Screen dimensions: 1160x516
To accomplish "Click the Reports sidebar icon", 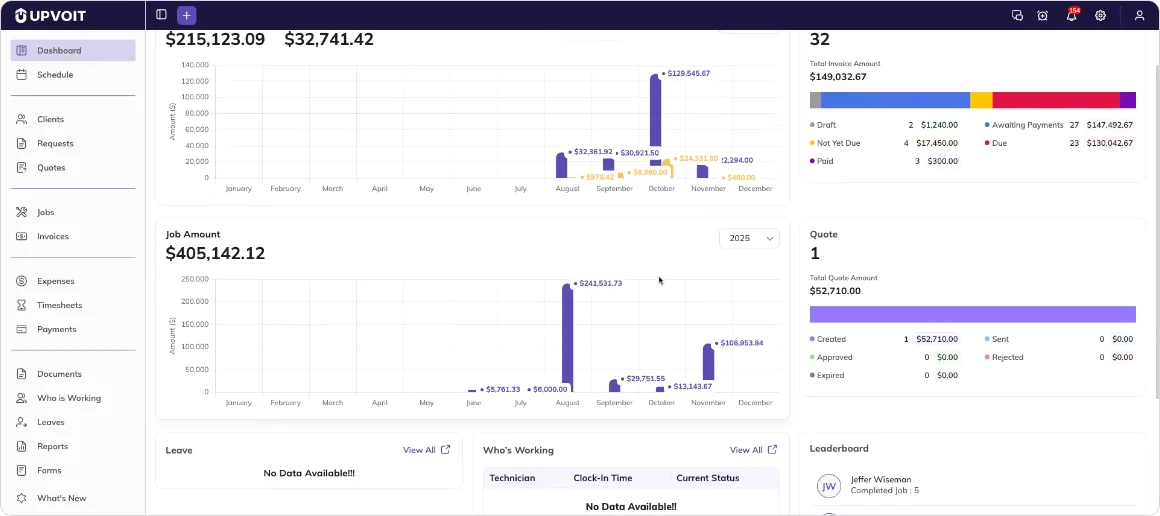I will tap(21, 446).
